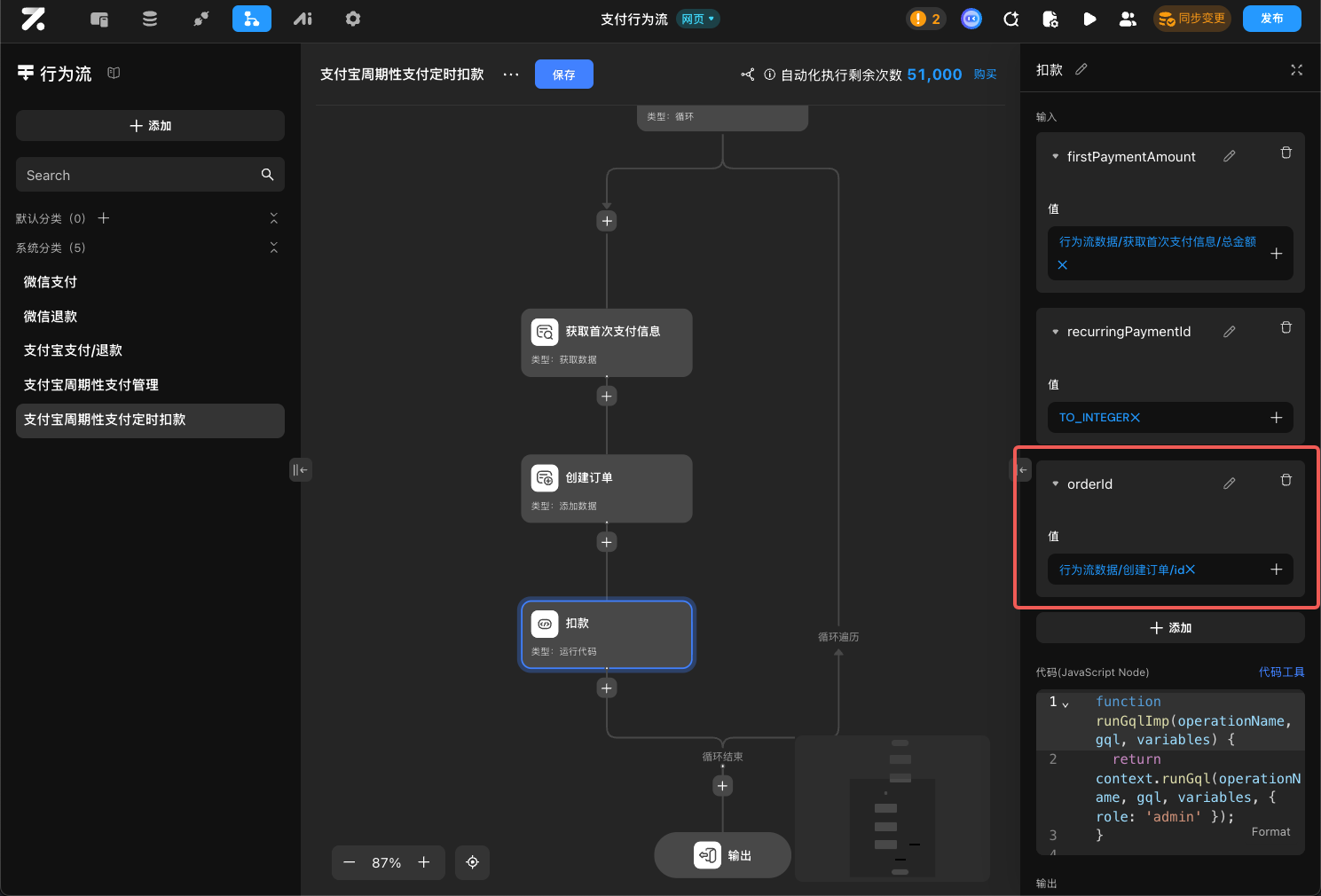Open 支付宝周期性支付管理 flow
Screen dimensions: 1321x896
(91, 385)
